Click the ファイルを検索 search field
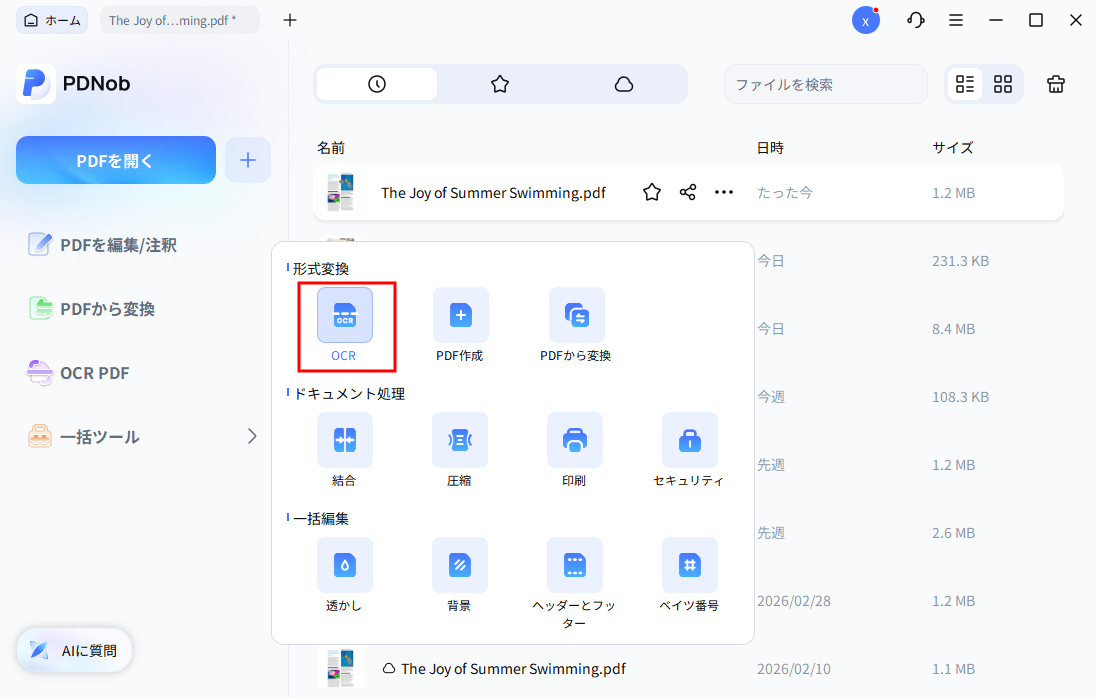 (825, 85)
